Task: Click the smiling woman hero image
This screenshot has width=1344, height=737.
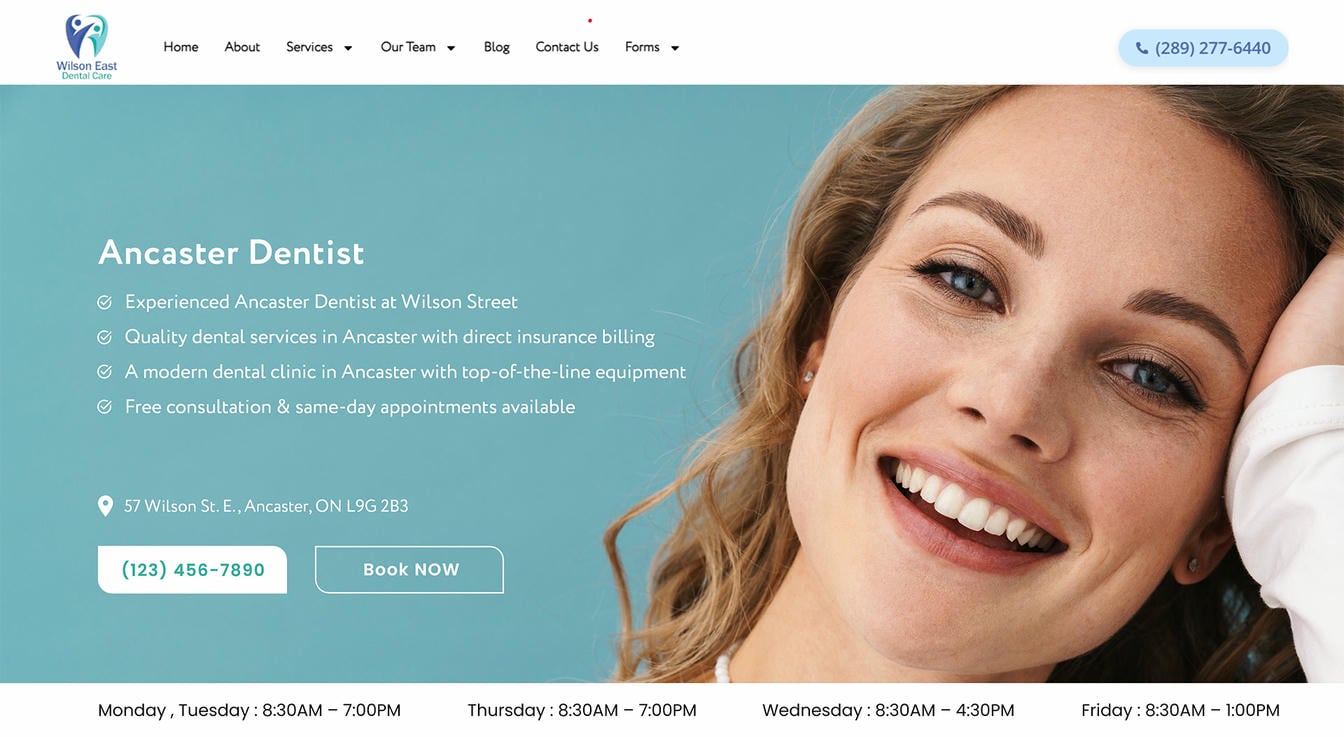Action: click(1000, 384)
